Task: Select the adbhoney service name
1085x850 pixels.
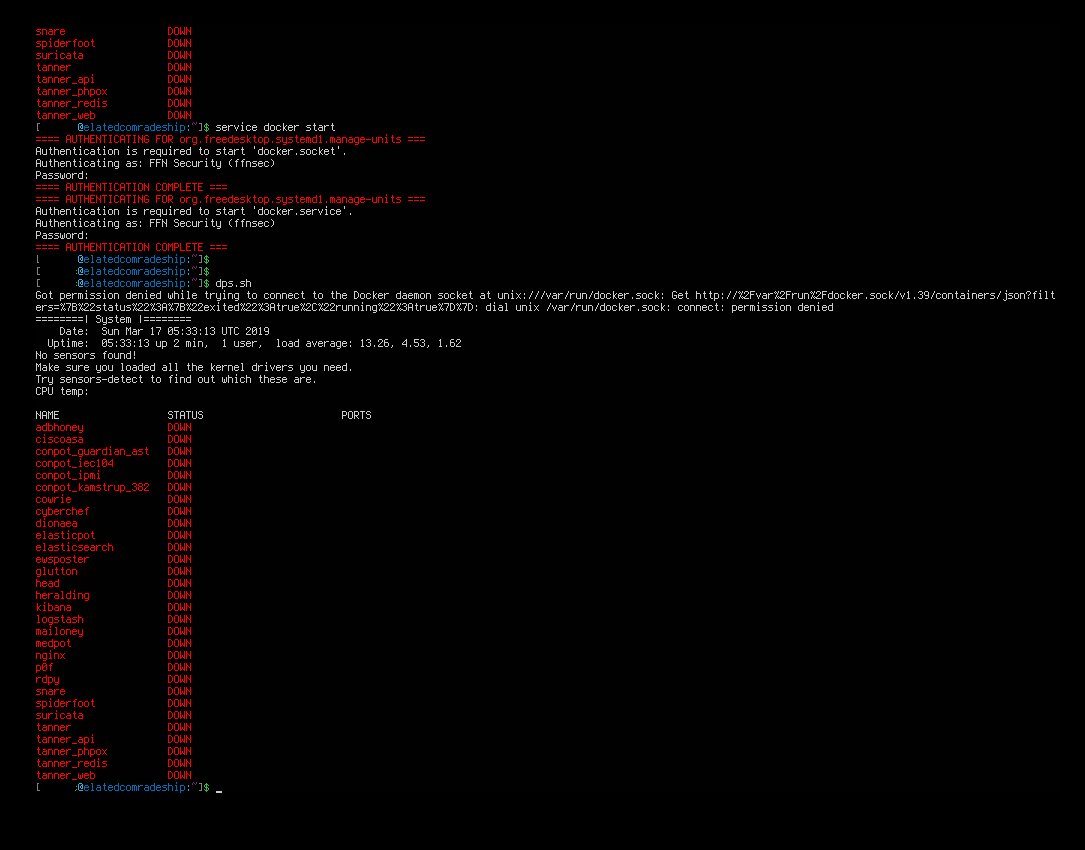Action: (59, 427)
